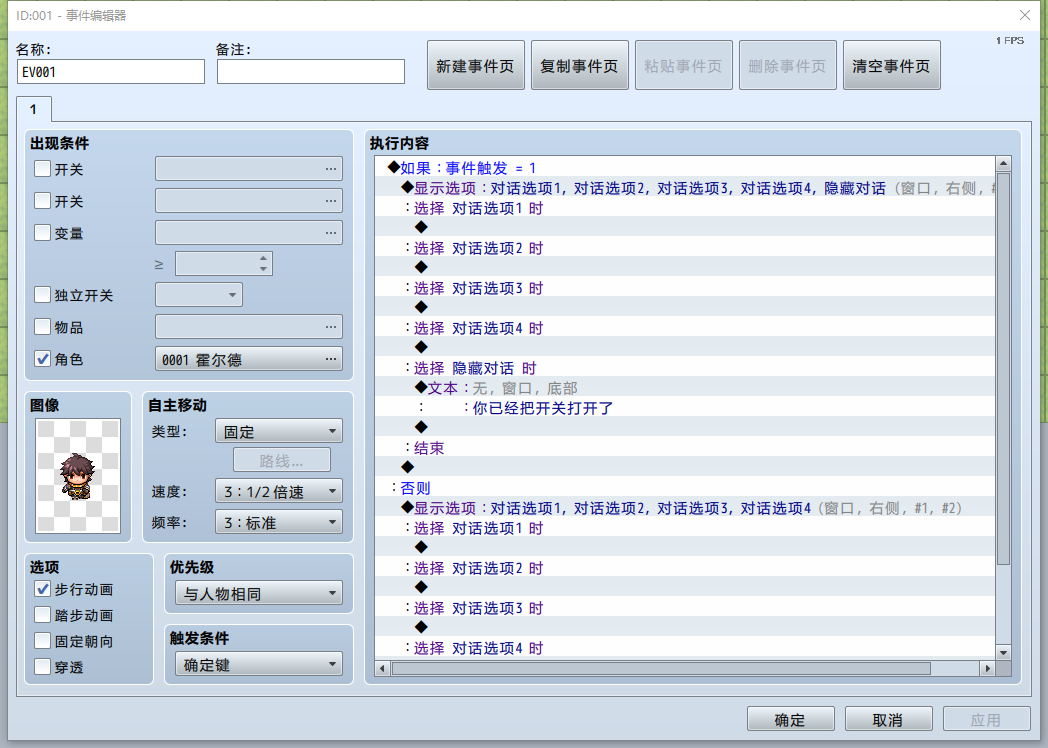Viewport: 1048px width, 748px height.
Task: Select the second 显示选项 line ending #1, #2
Action: pos(685,508)
